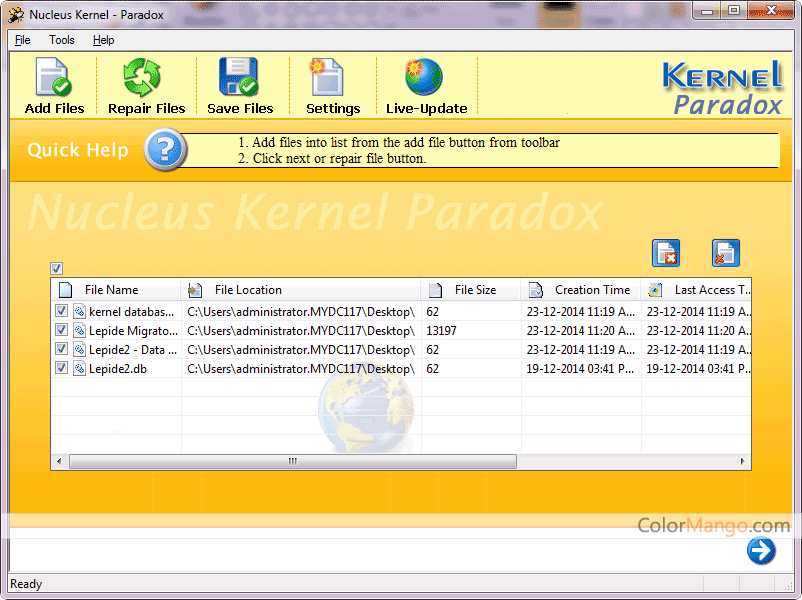Click the remove selected file icon above list

click(x=666, y=254)
